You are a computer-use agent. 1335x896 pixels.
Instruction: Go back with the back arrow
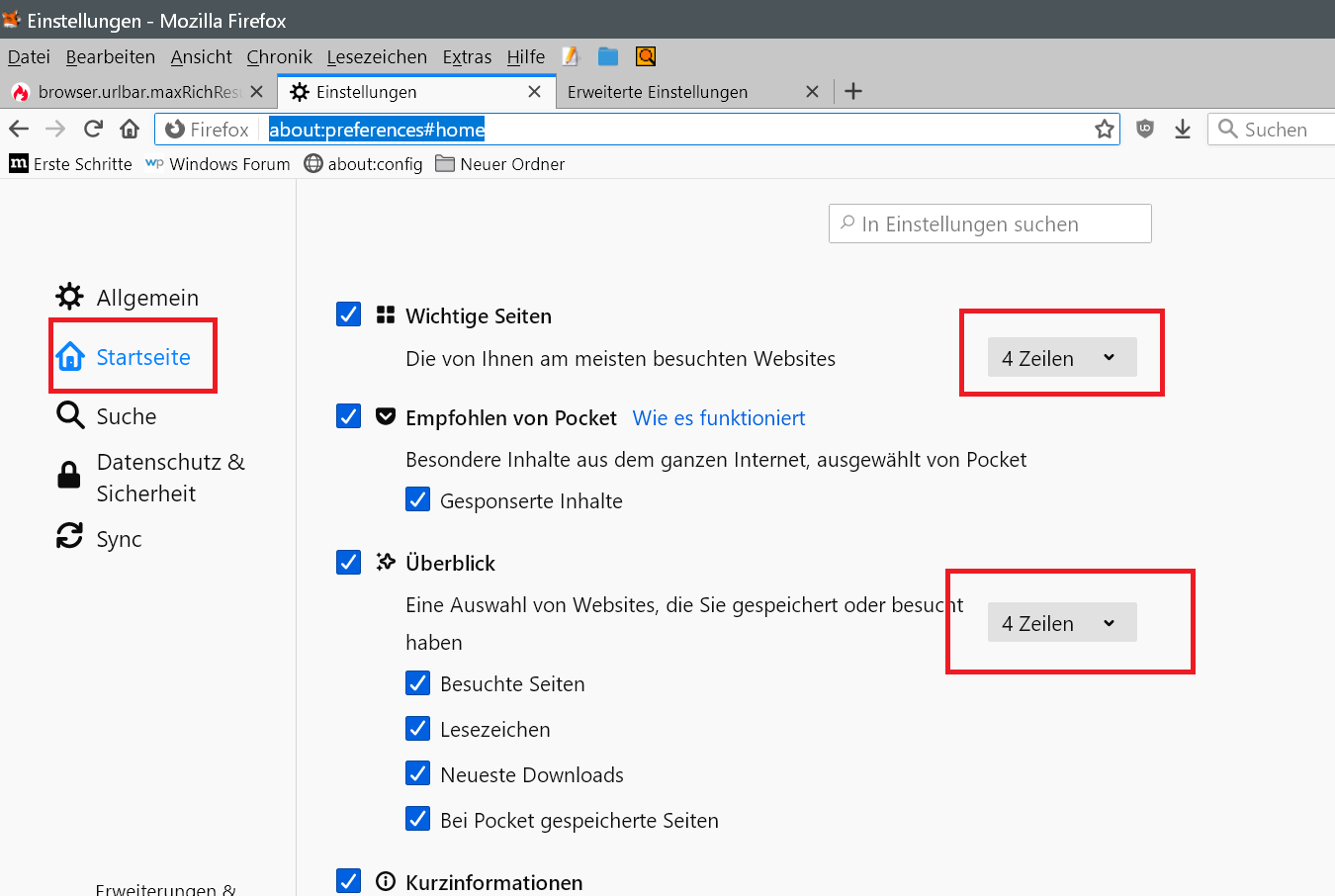[19, 129]
